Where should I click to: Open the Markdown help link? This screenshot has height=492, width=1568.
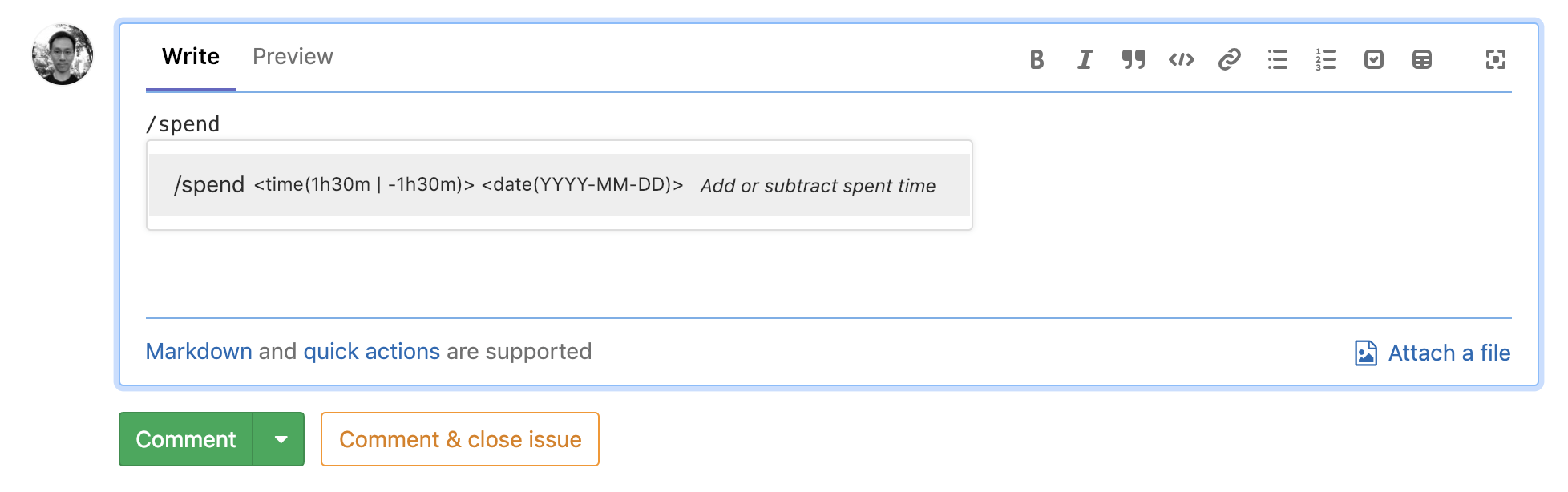tap(199, 352)
